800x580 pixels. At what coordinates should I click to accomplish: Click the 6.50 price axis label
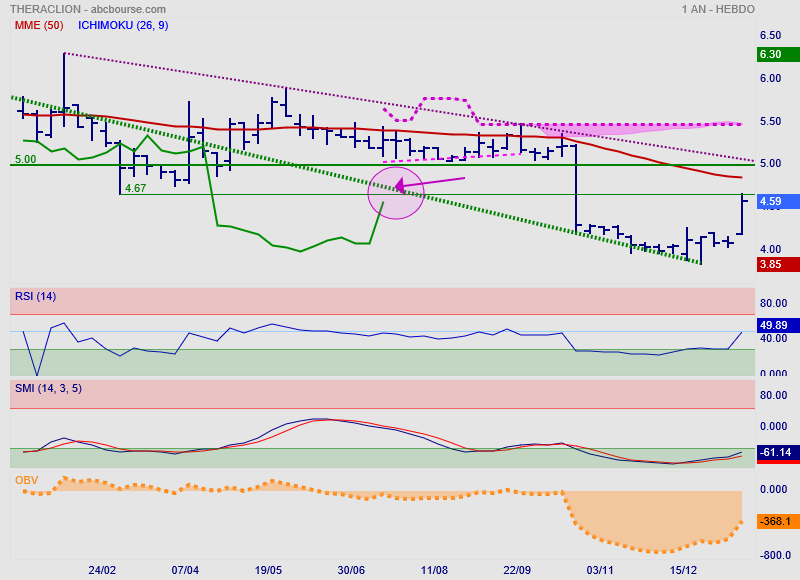point(770,35)
